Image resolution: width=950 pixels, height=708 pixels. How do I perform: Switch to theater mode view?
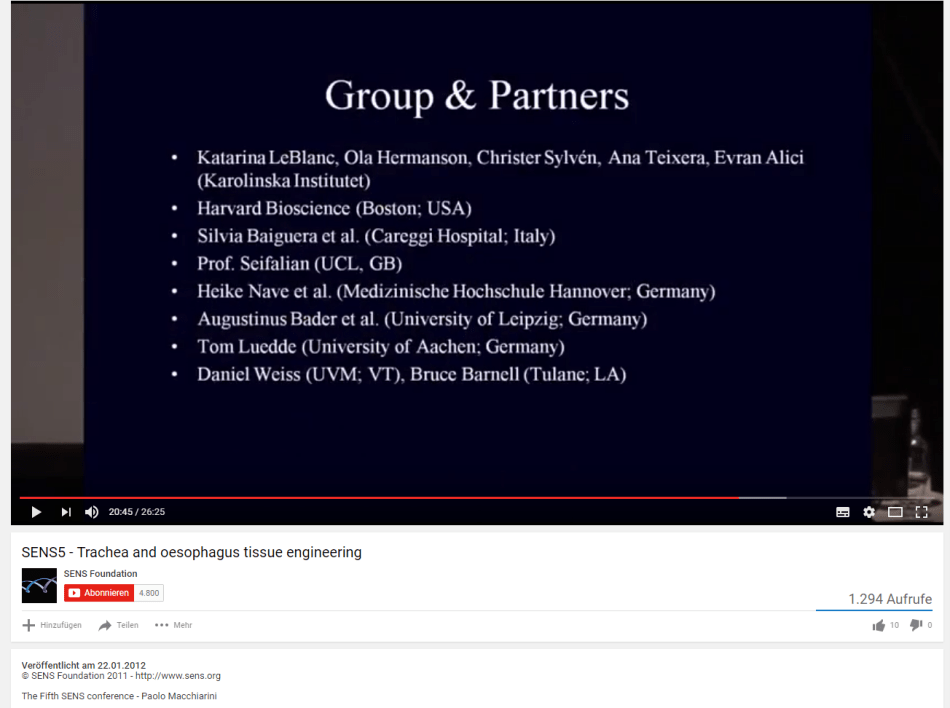point(895,512)
